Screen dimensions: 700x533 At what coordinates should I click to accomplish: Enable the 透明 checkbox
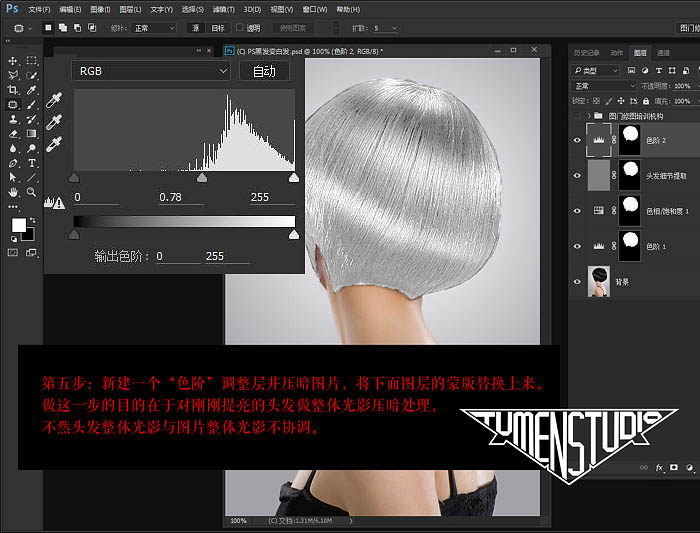(240, 28)
